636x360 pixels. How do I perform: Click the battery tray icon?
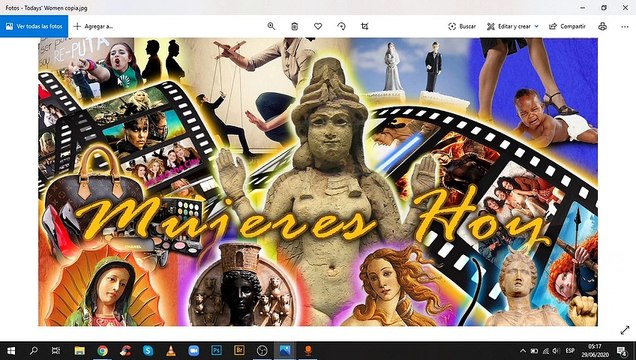point(535,351)
